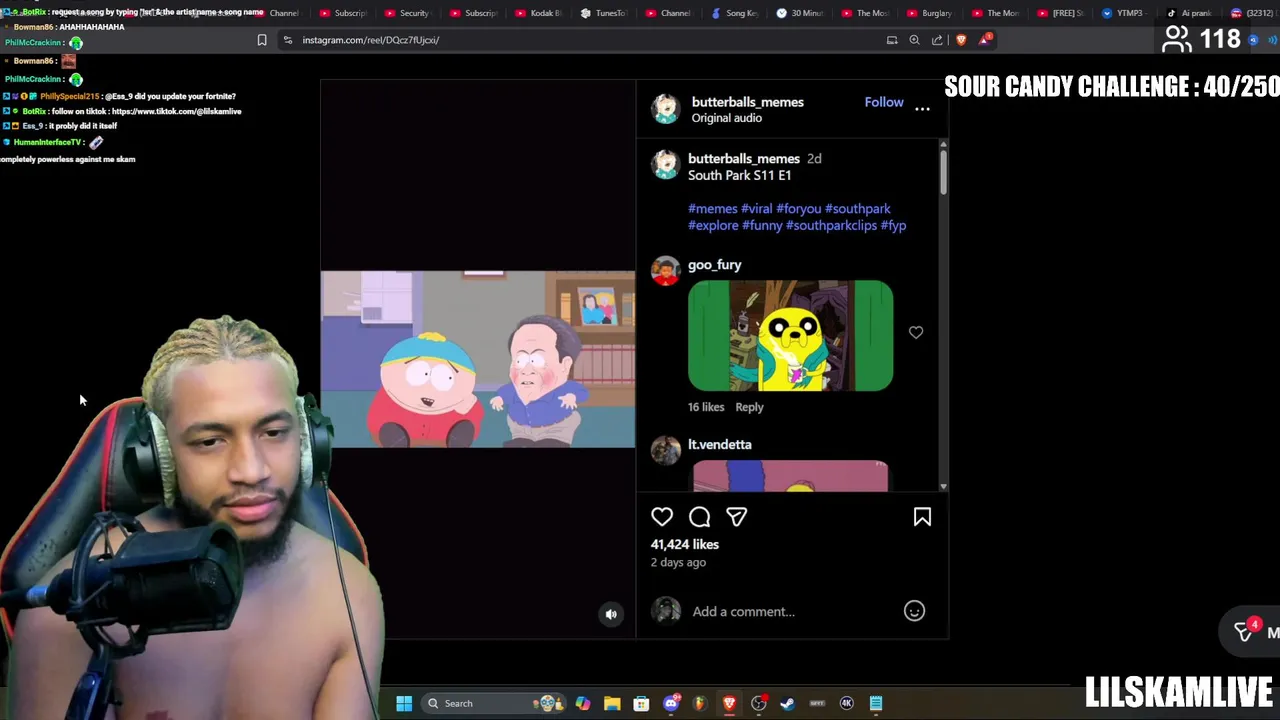1280x720 pixels.
Task: Open Brave Rewards triangle icon
Action: coord(985,40)
